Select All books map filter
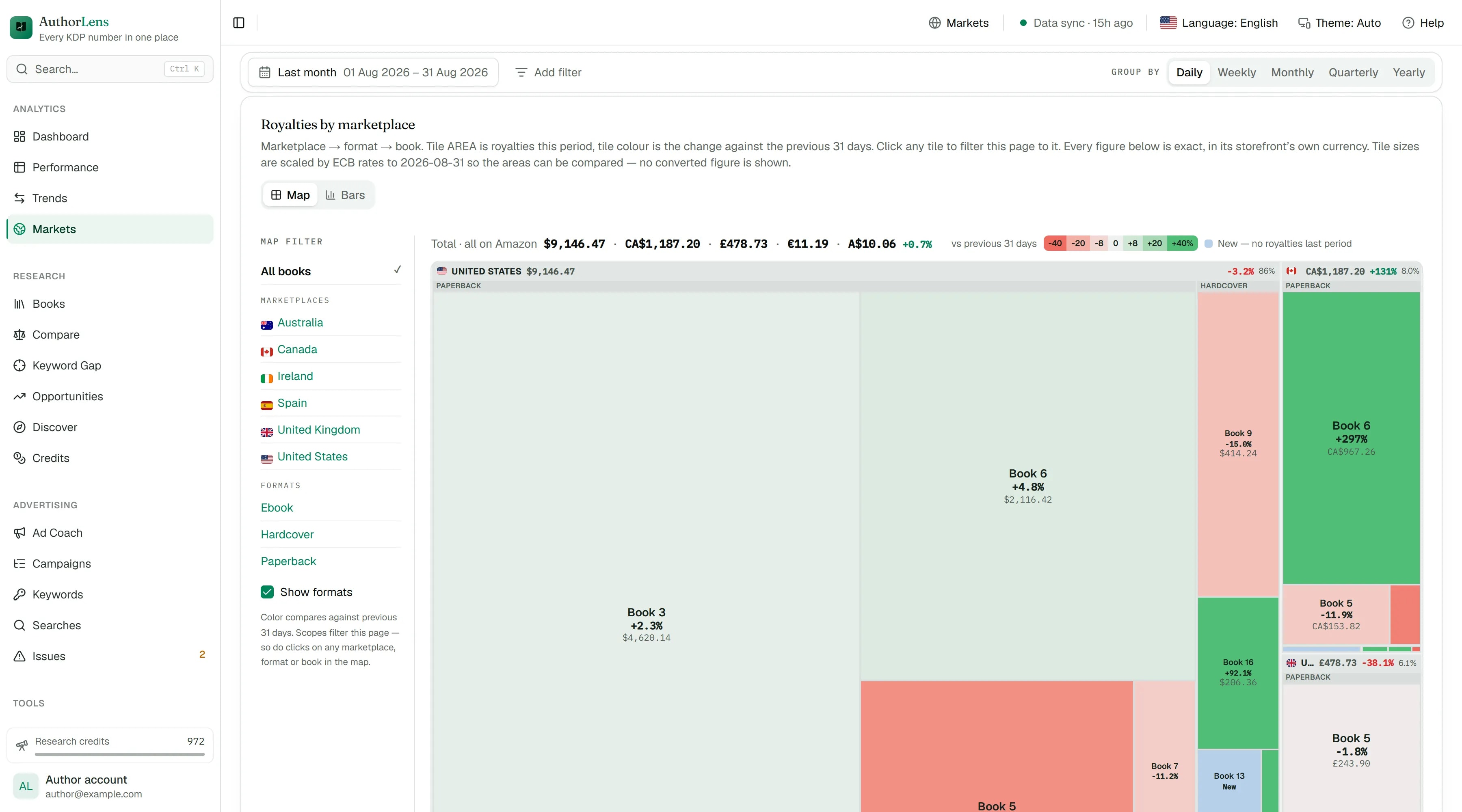This screenshot has height=812, width=1462. click(331, 271)
